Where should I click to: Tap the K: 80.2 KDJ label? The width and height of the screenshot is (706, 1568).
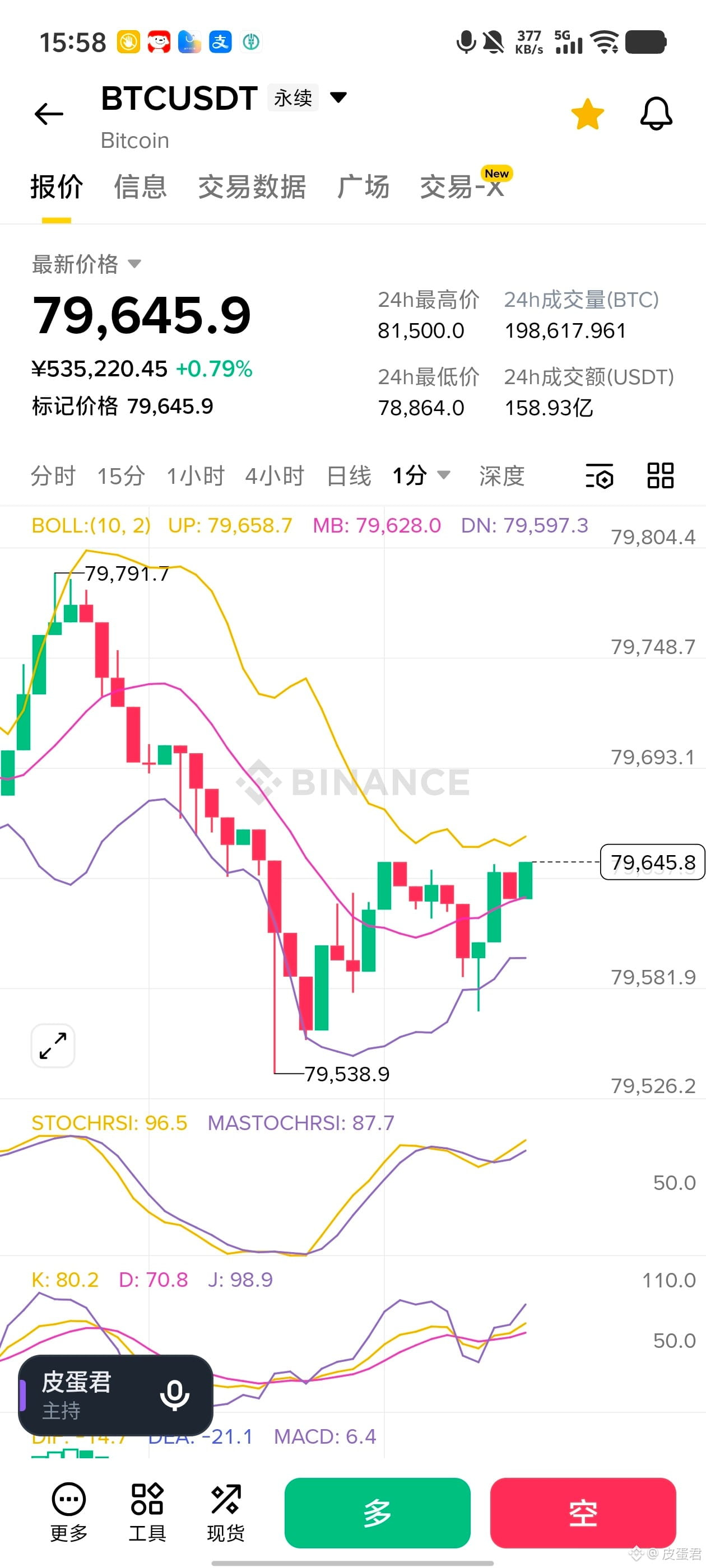(x=65, y=1280)
